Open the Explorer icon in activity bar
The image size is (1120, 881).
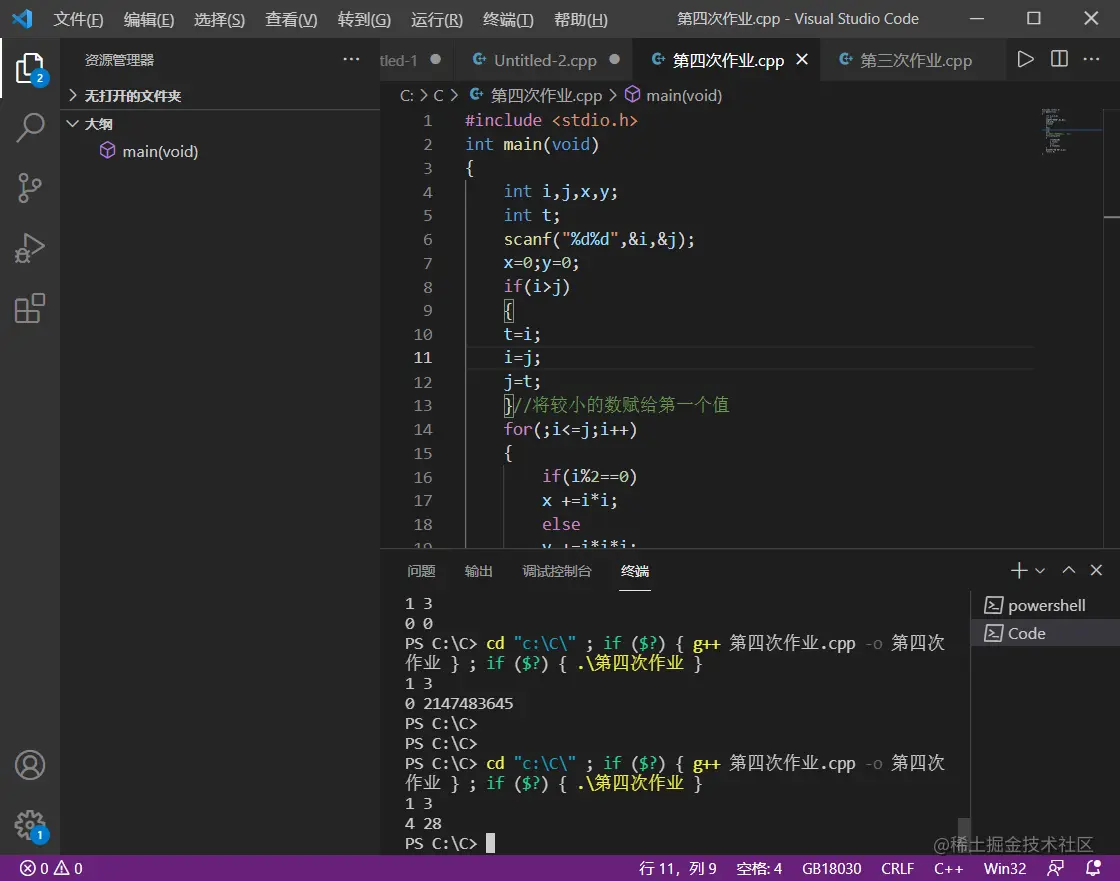coord(30,68)
